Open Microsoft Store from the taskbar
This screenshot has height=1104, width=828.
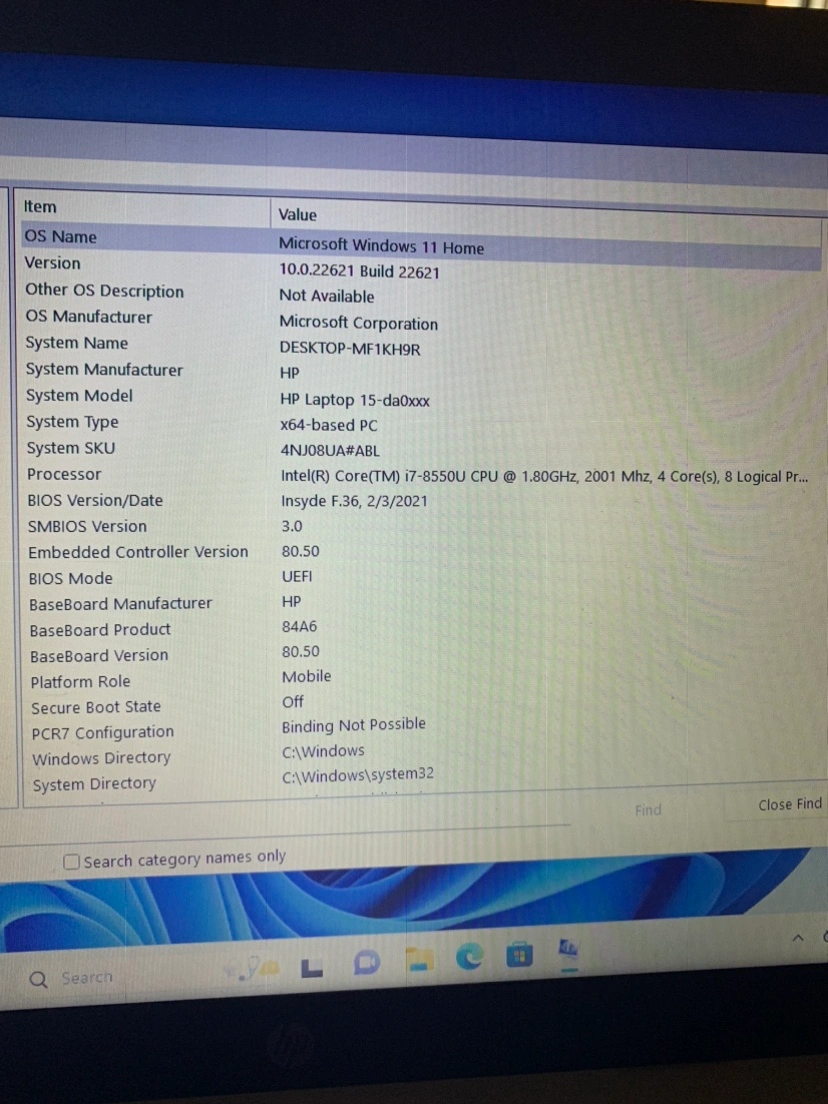coord(519,955)
